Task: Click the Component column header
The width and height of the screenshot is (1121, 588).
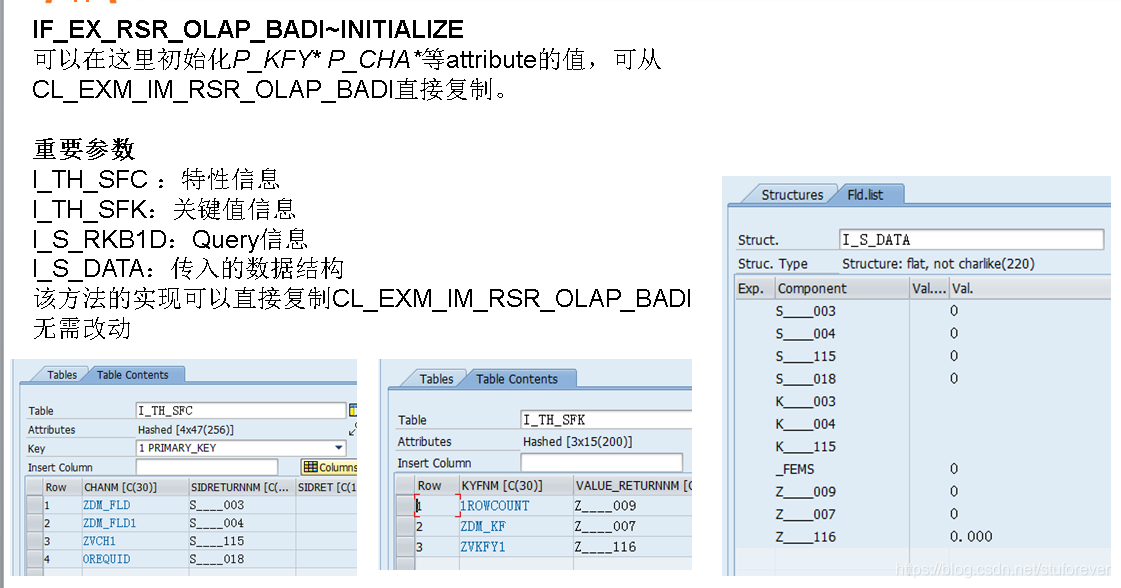Action: [x=841, y=288]
